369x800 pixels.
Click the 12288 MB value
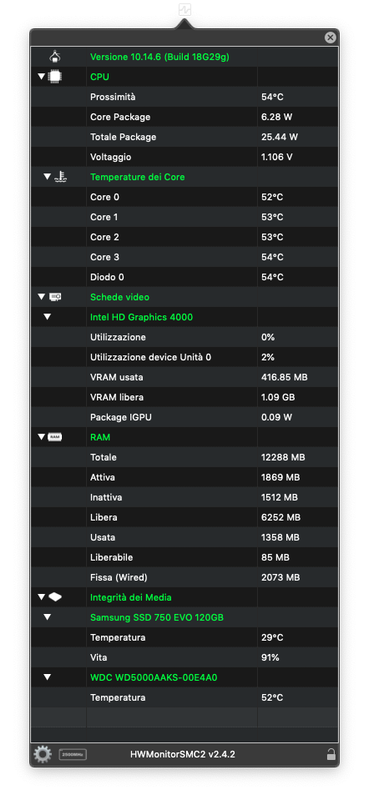point(283,457)
